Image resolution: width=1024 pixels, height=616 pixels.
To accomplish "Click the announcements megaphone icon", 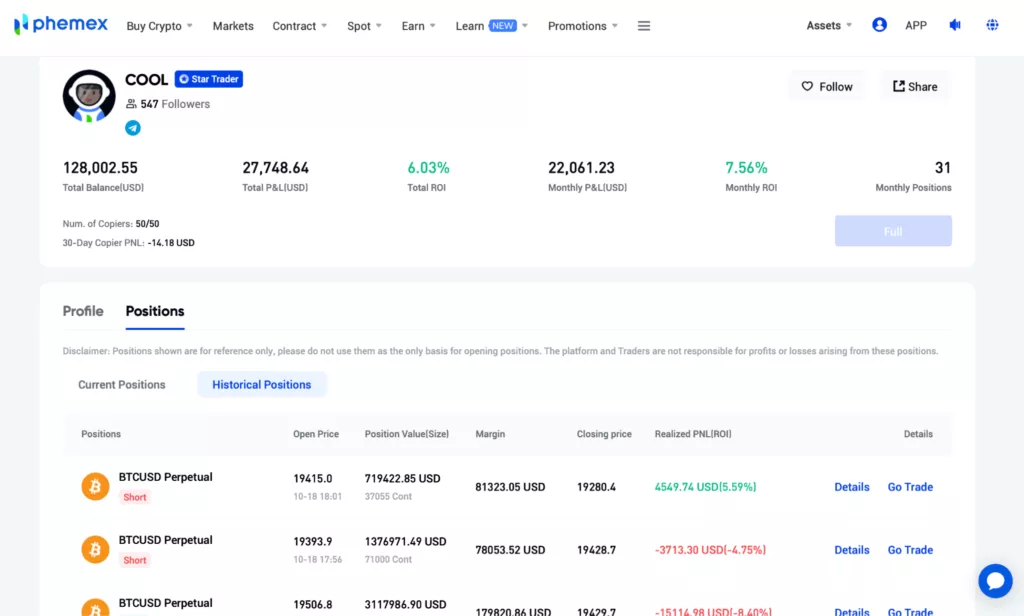I will (955, 25).
